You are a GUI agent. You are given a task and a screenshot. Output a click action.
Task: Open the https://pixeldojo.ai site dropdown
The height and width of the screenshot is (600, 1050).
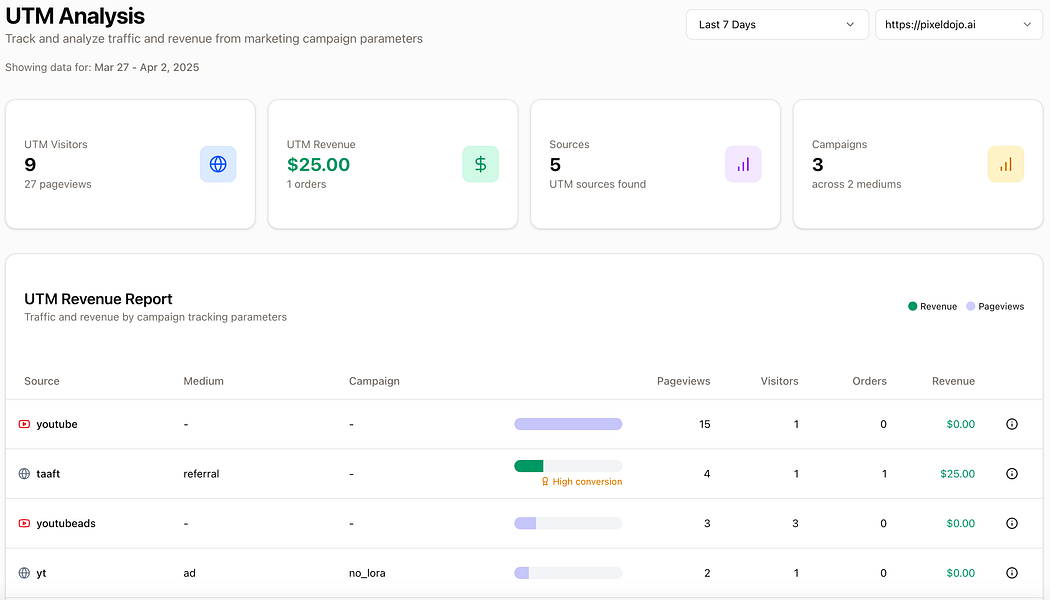[958, 25]
